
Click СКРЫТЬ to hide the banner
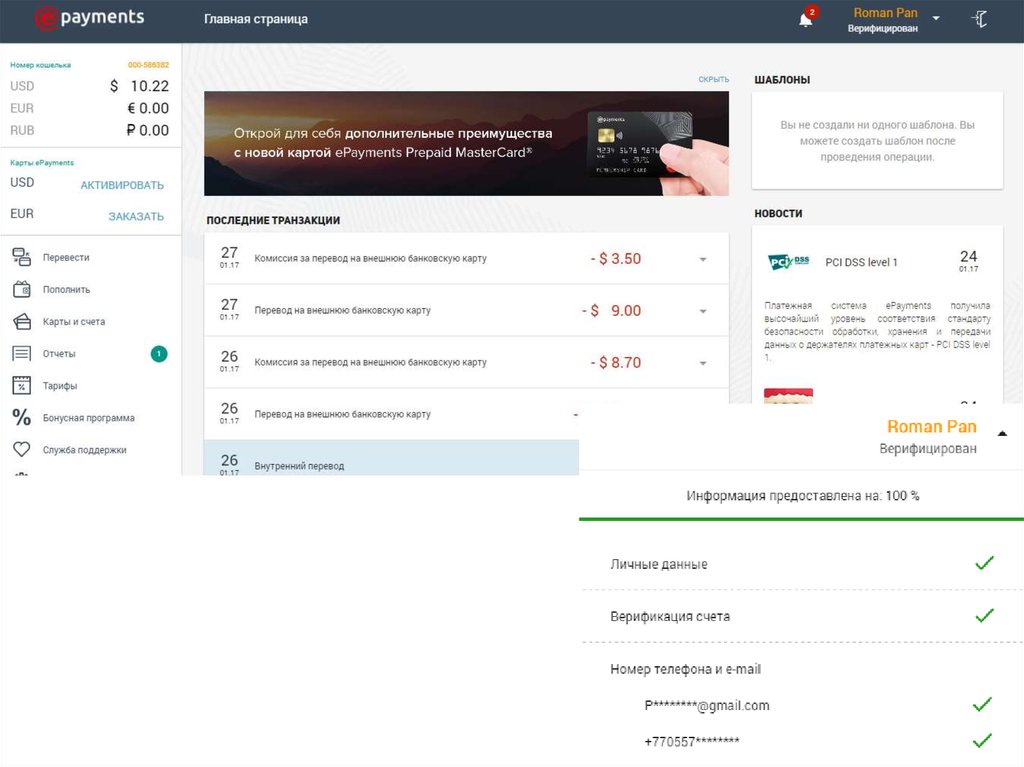coord(714,79)
